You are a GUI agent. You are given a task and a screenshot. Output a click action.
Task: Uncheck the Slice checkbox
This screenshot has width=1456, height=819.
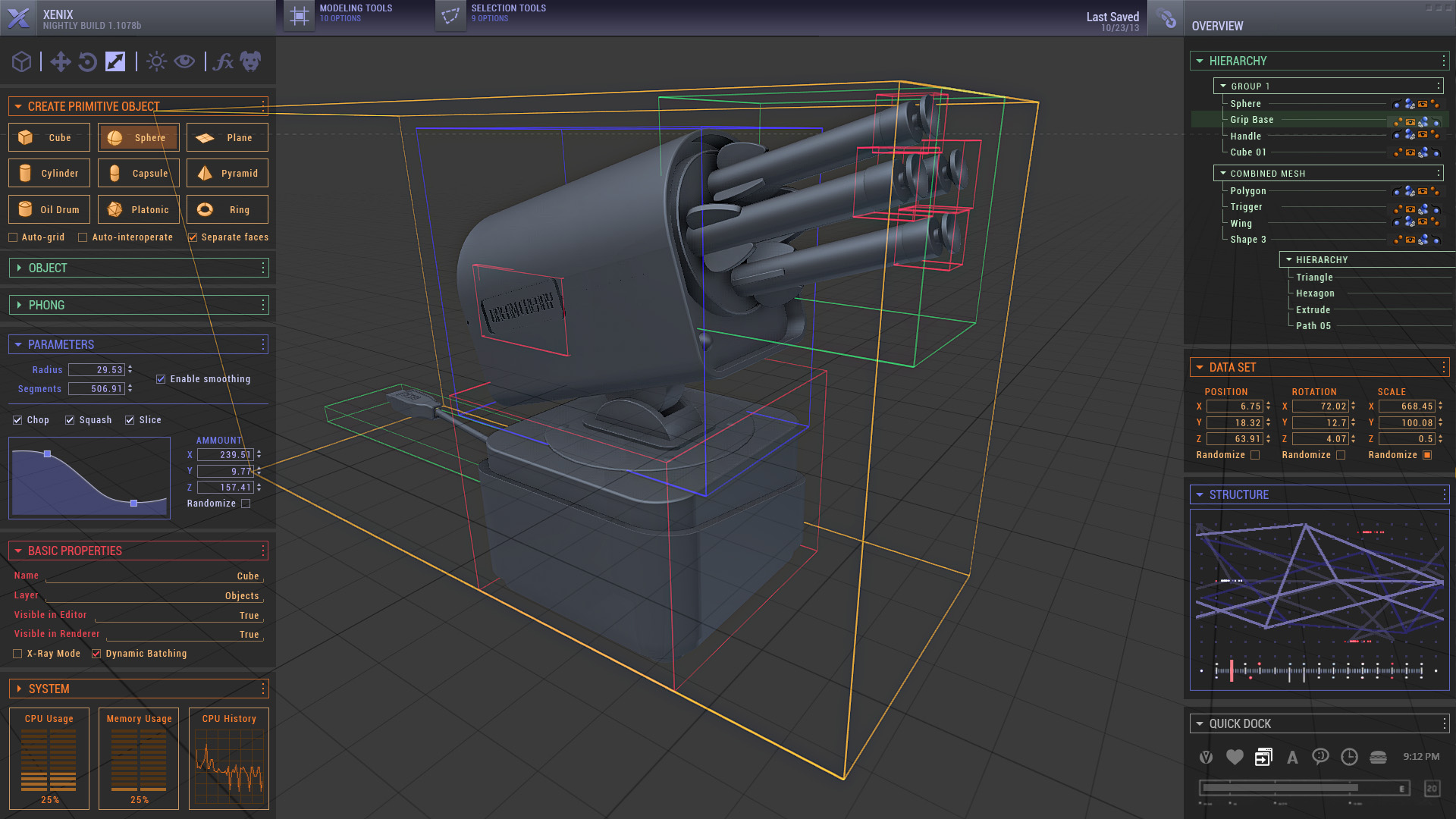[130, 420]
